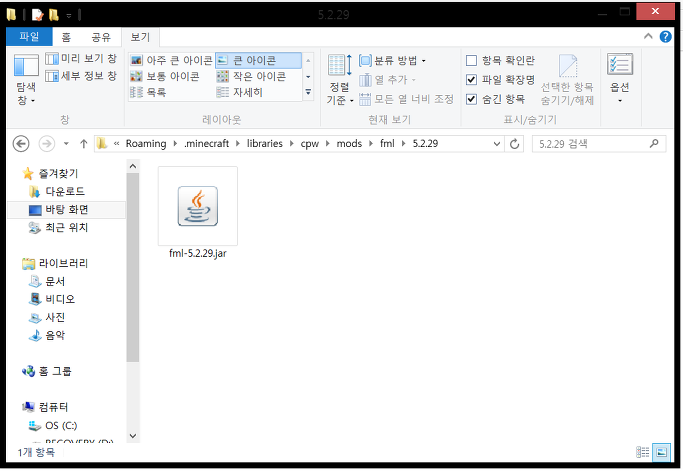Open Homegroup (홈 그룹) in the navigation pane
The width and height of the screenshot is (683, 475).
47,371
